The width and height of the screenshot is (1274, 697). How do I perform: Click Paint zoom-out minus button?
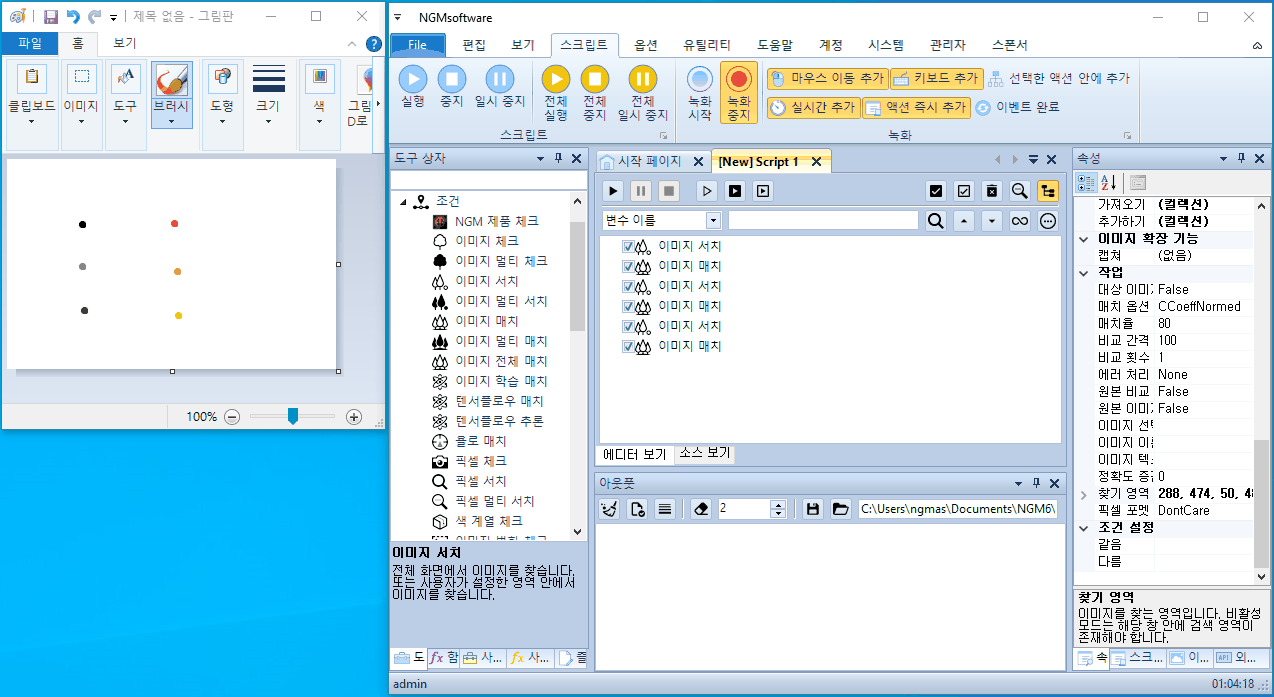tap(232, 417)
